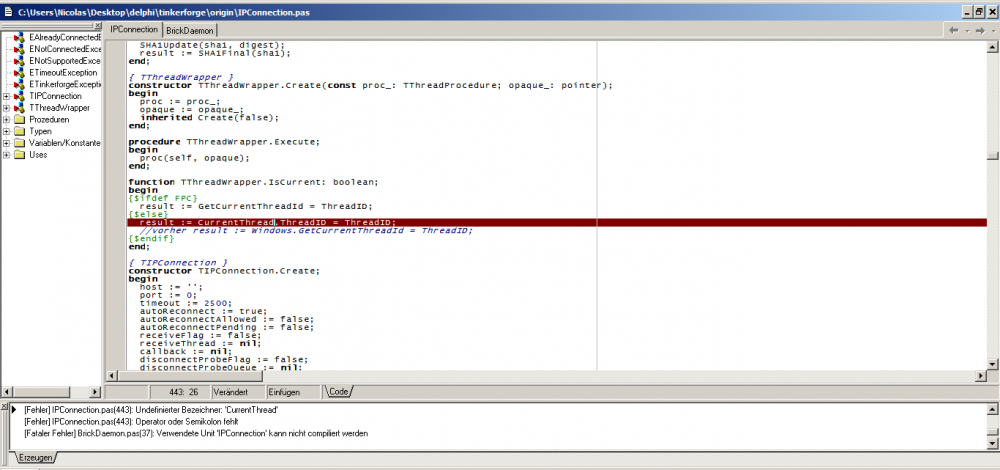1000x470 pixels.
Task: Open the forward-navigation history dropdown
Action: pyautogui.click(x=993, y=31)
